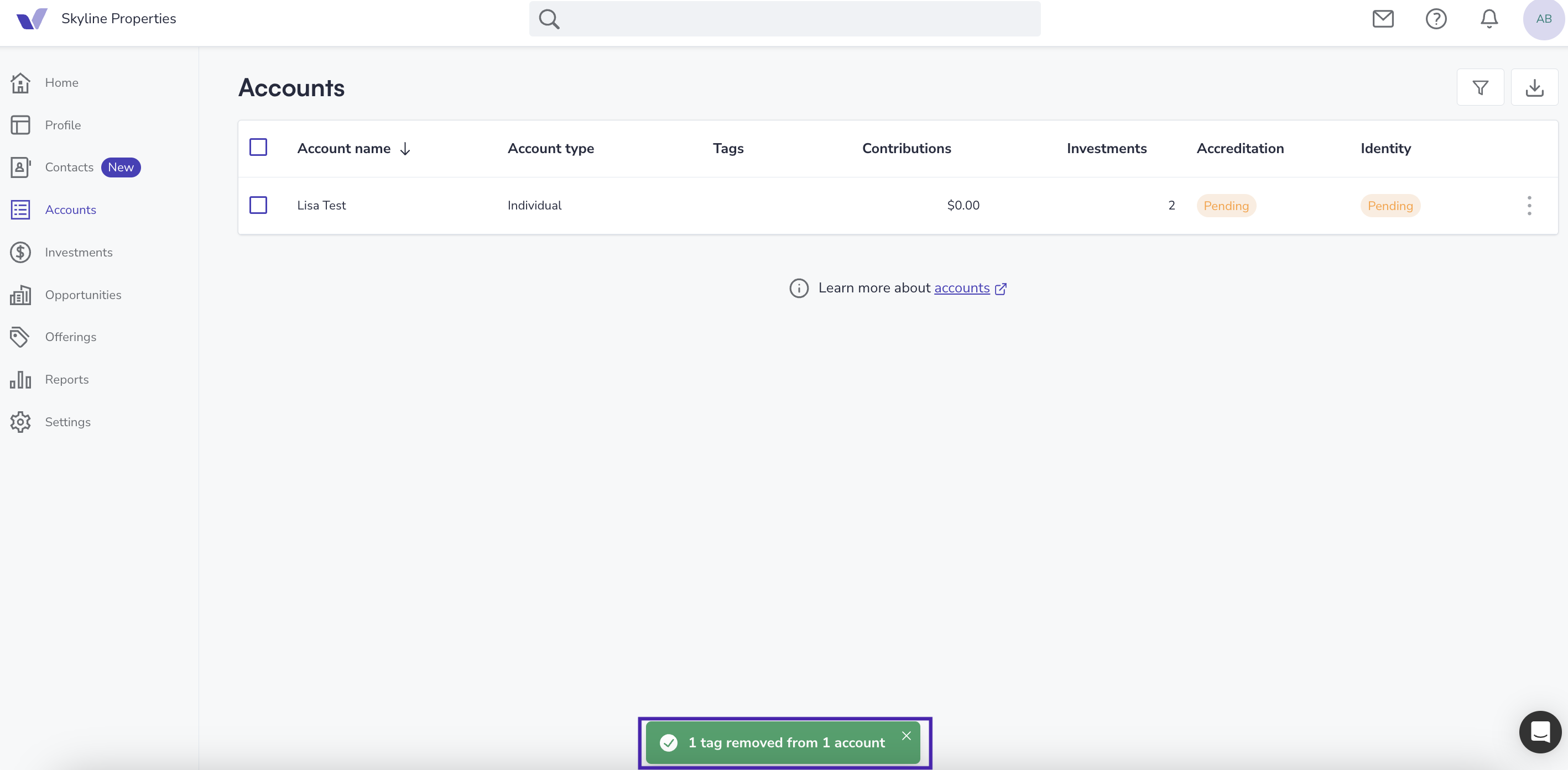Click the Individual account type cell
1568x770 pixels.
534,206
